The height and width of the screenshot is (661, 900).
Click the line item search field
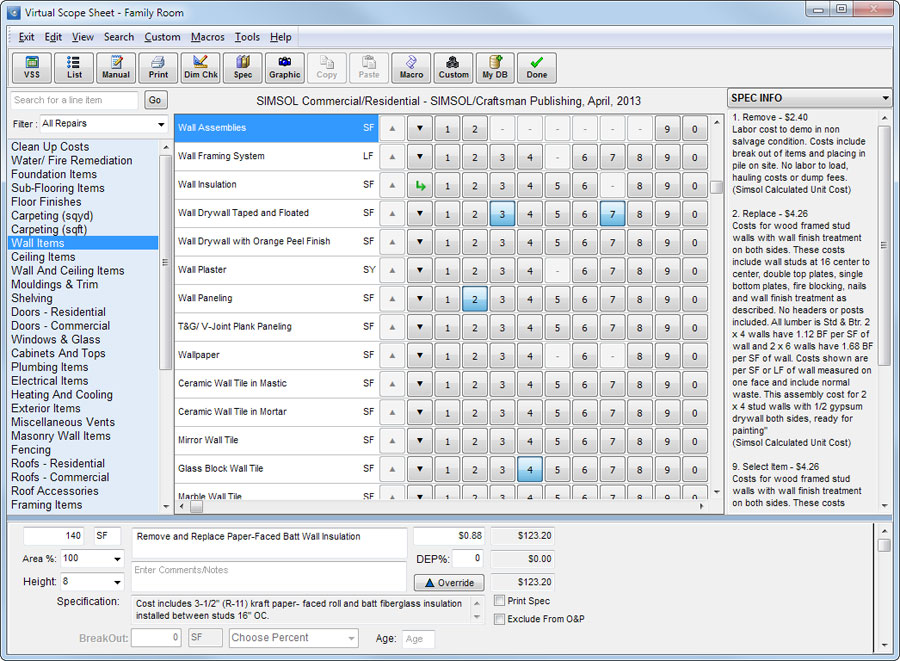coord(75,100)
